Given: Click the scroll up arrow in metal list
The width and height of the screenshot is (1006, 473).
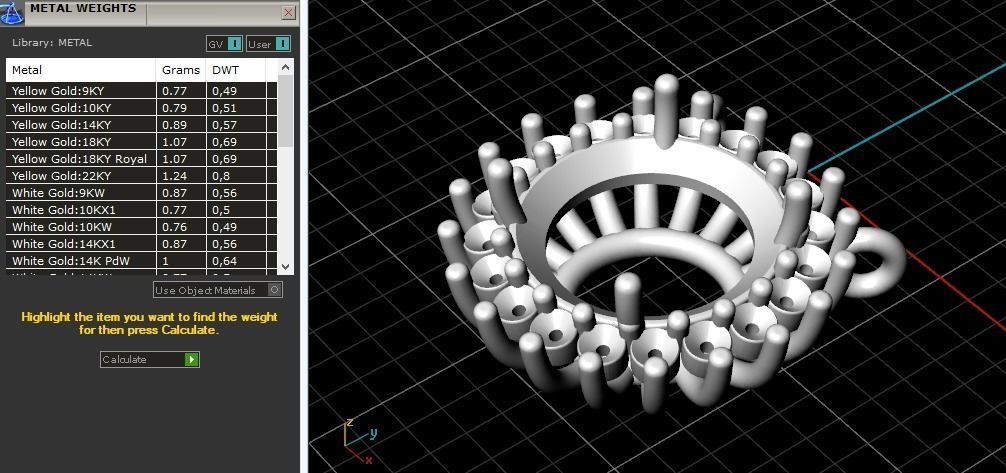Looking at the screenshot, I should 286,67.
